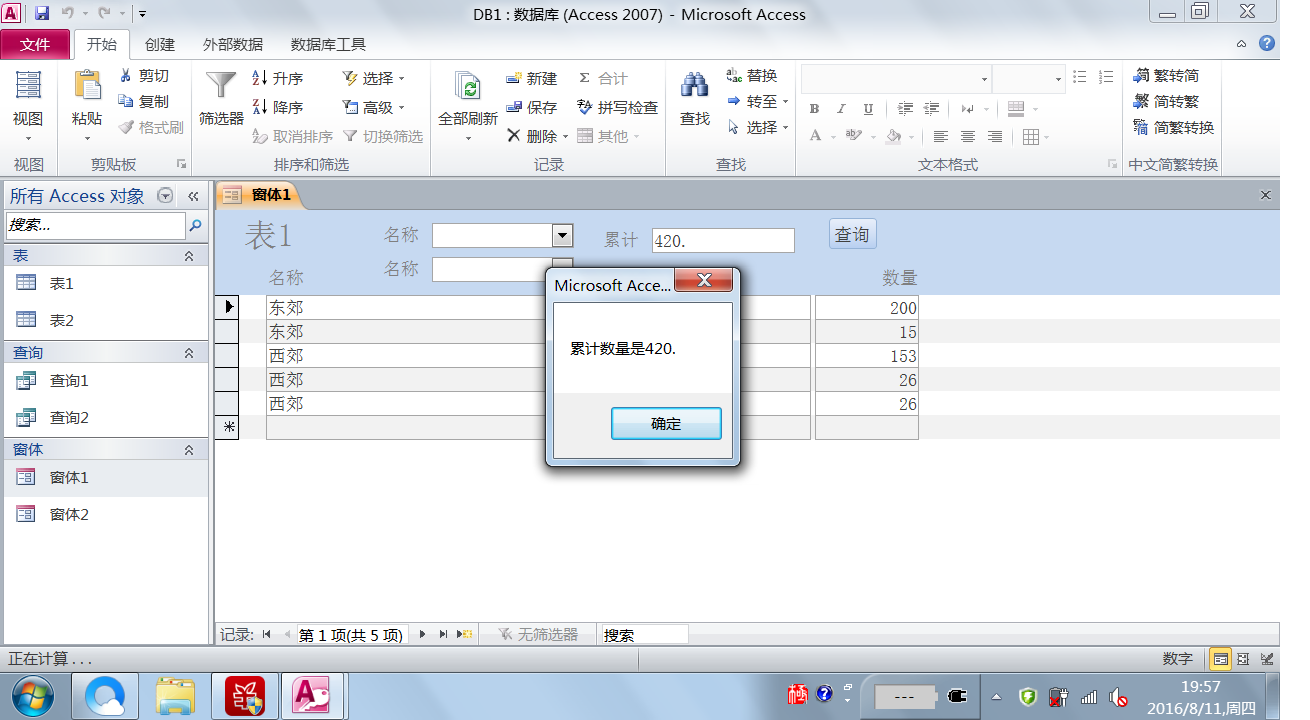Open the 视图 view dropdown arrow
Image resolution: width=1310 pixels, height=720 pixels.
28,139
